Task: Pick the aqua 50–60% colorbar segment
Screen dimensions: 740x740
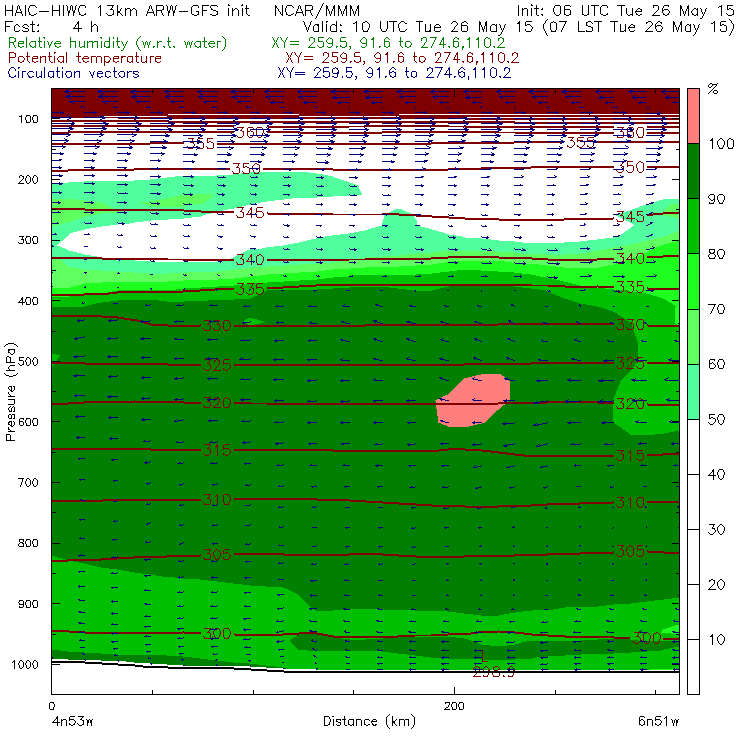Action: [x=693, y=392]
